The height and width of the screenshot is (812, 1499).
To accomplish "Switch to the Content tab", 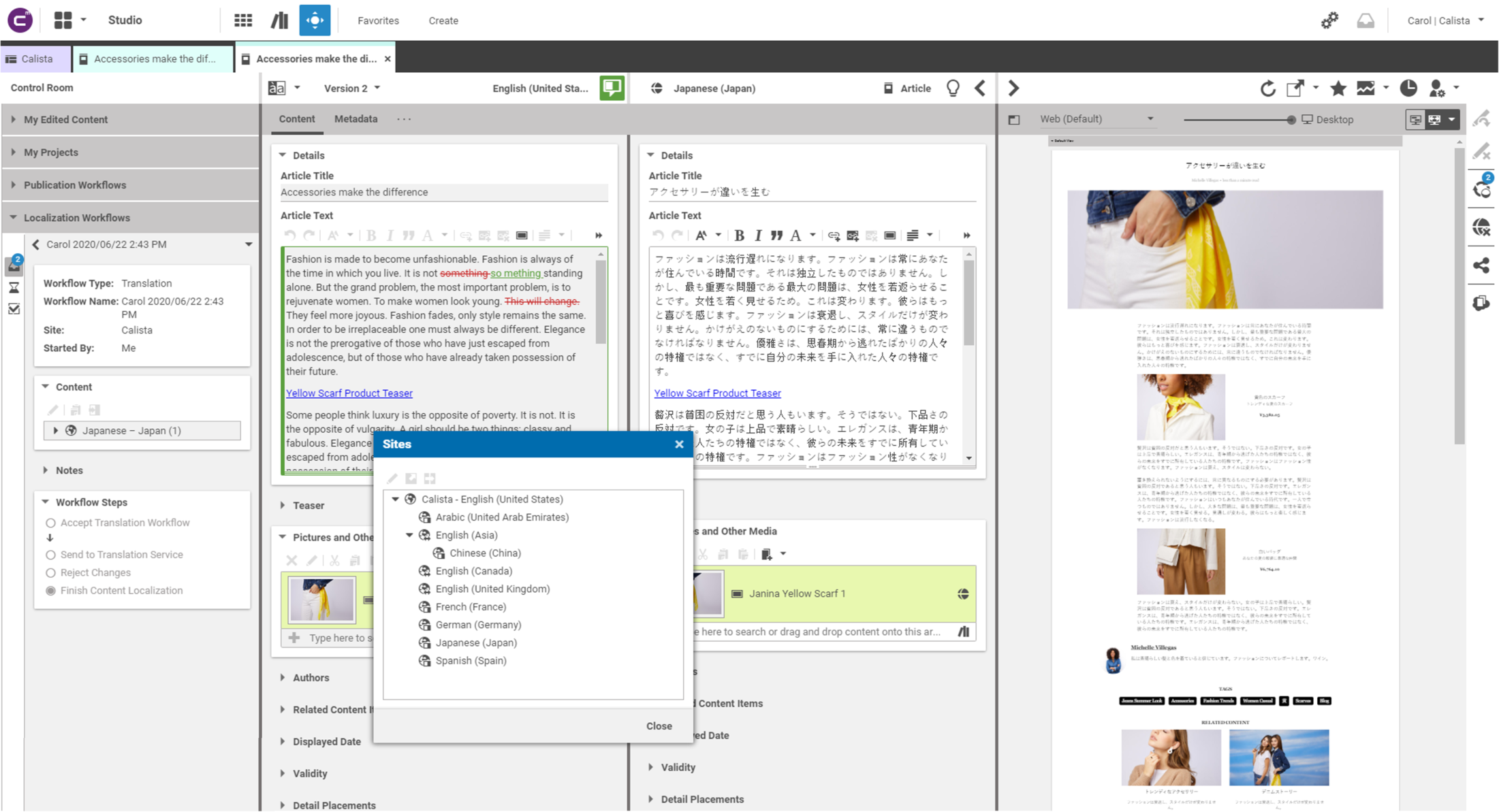I will coord(297,119).
